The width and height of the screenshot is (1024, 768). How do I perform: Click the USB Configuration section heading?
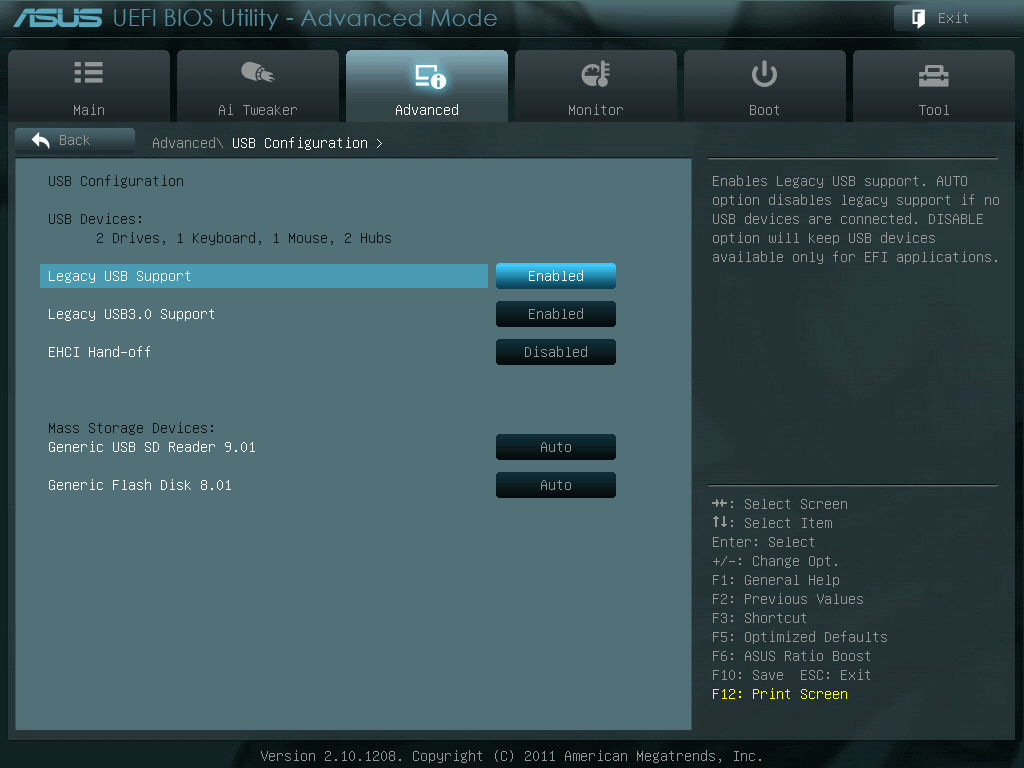pos(116,181)
